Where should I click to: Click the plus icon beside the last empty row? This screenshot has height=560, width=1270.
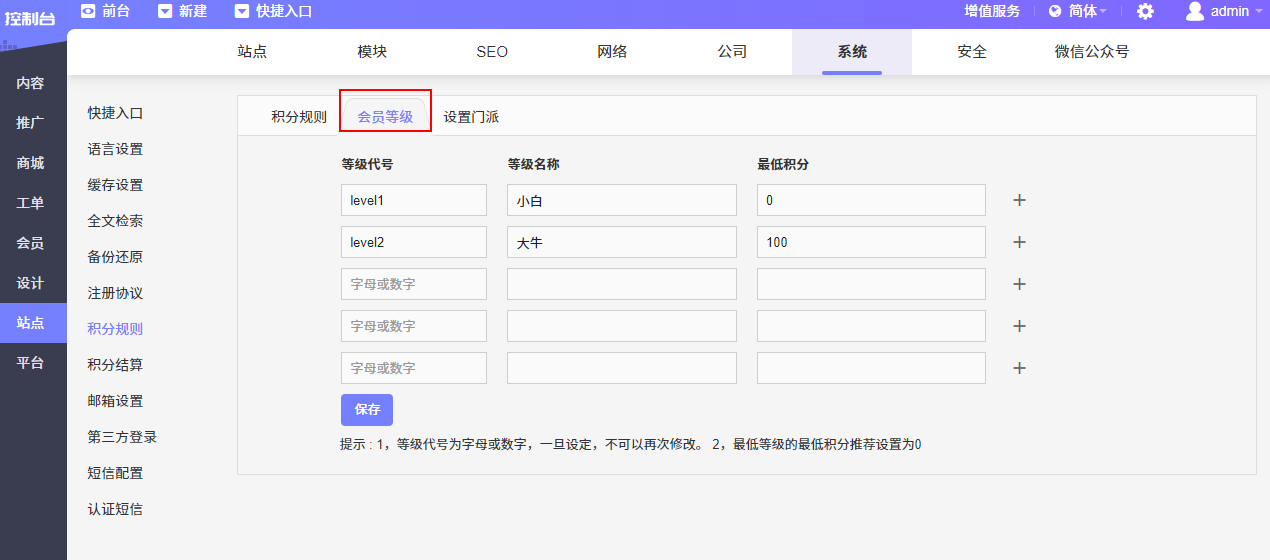point(1019,368)
